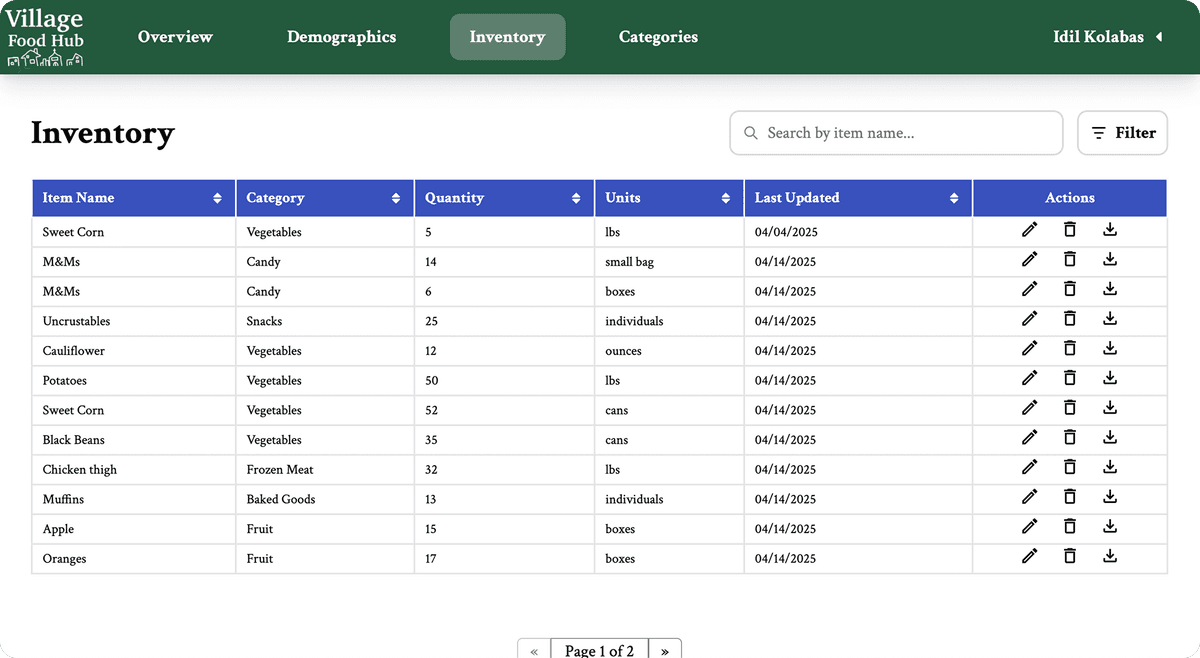Sort table by Item Name column
Viewport: 1200px width, 658px height.
(217, 198)
